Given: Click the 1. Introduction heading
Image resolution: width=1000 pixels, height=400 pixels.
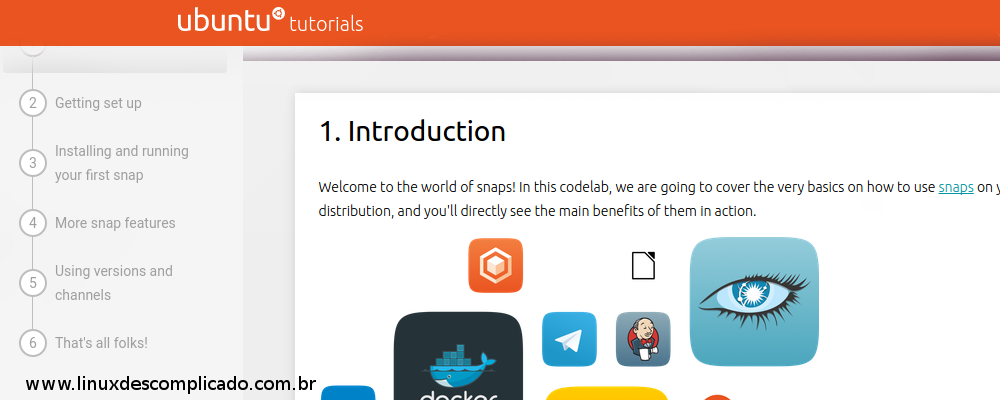Looking at the screenshot, I should tap(412, 131).
